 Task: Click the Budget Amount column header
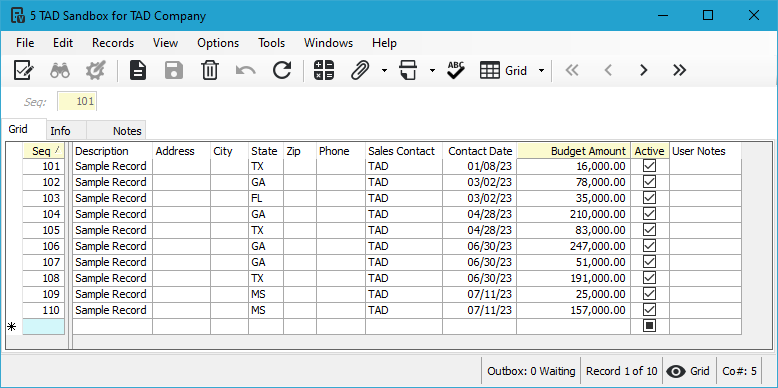tap(574, 151)
